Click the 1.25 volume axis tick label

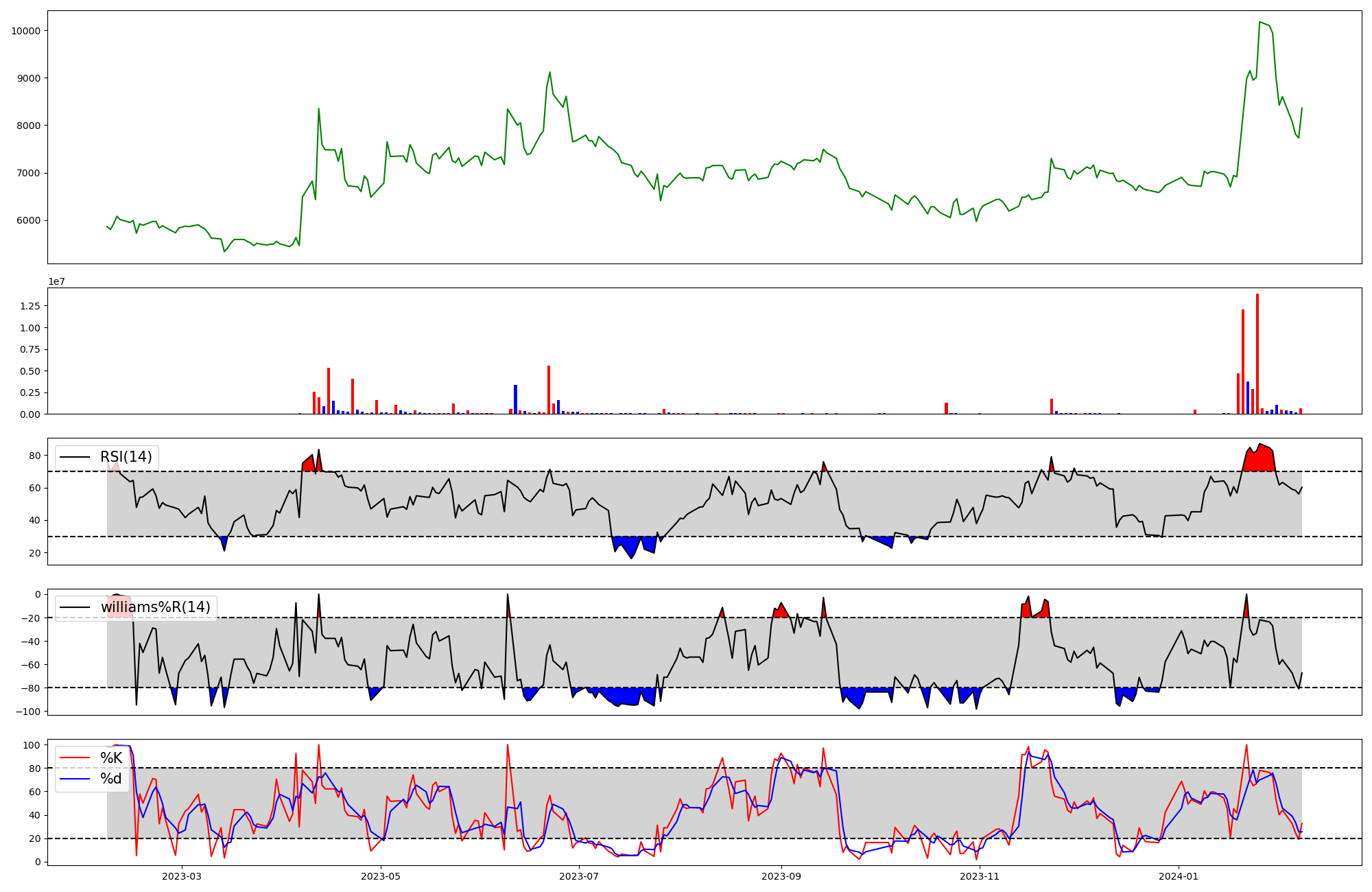click(30, 306)
